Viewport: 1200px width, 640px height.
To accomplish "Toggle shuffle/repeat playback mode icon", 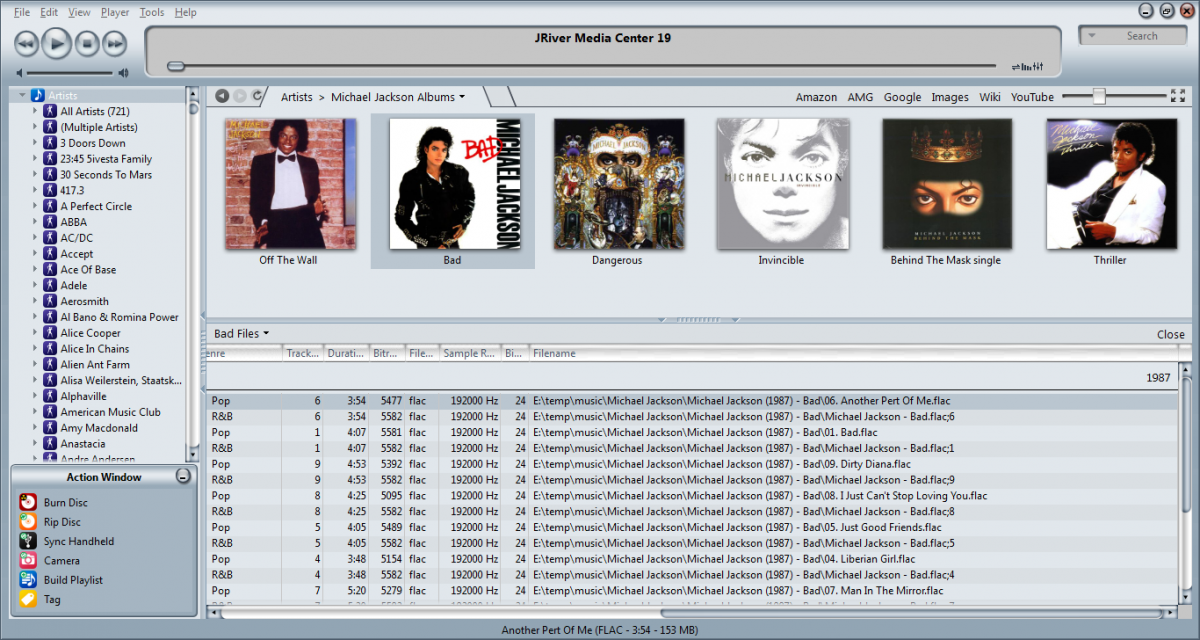I will tap(1016, 67).
